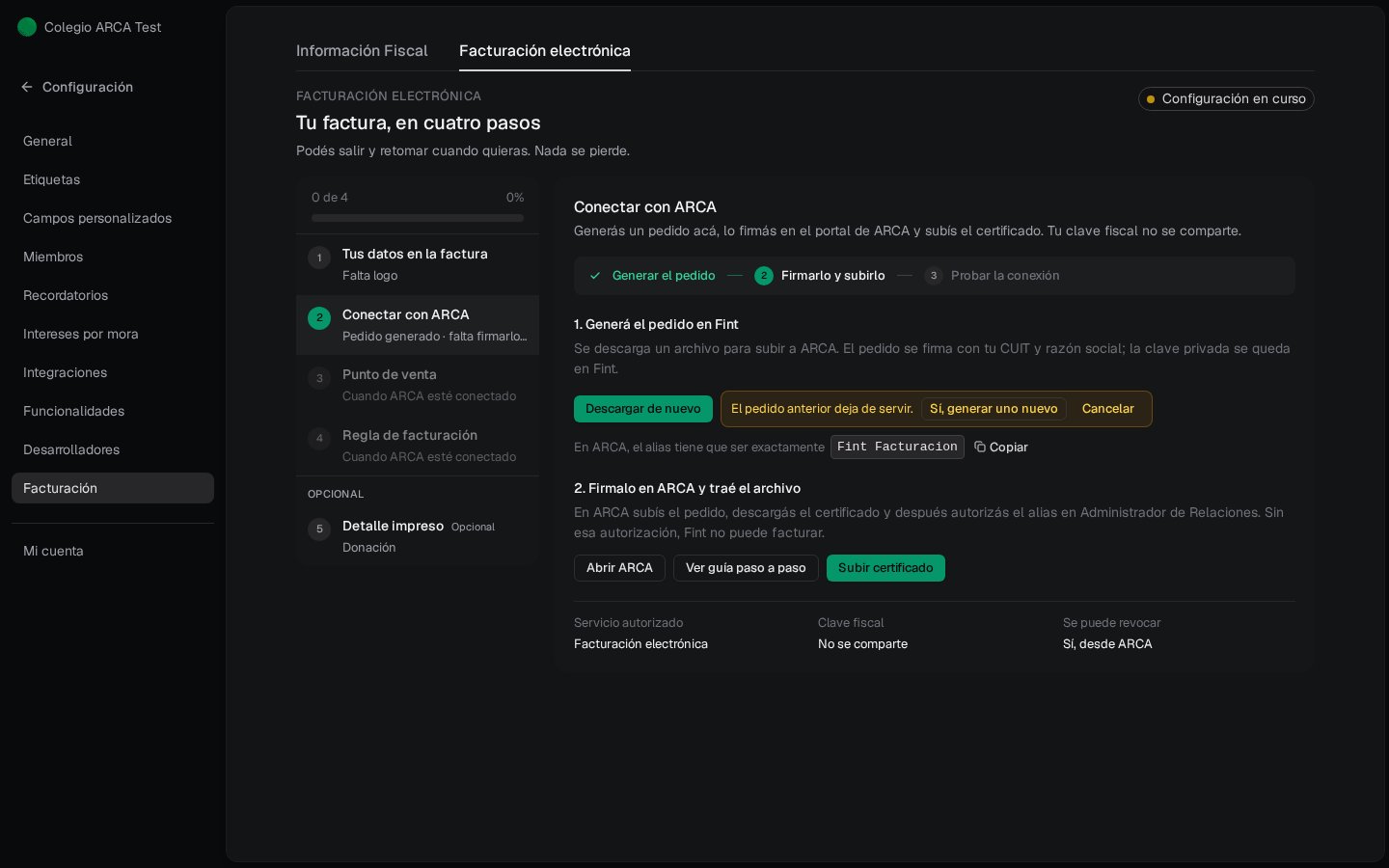1389x868 pixels.
Task: Select Facturación in the sidebar
Action: click(x=113, y=488)
